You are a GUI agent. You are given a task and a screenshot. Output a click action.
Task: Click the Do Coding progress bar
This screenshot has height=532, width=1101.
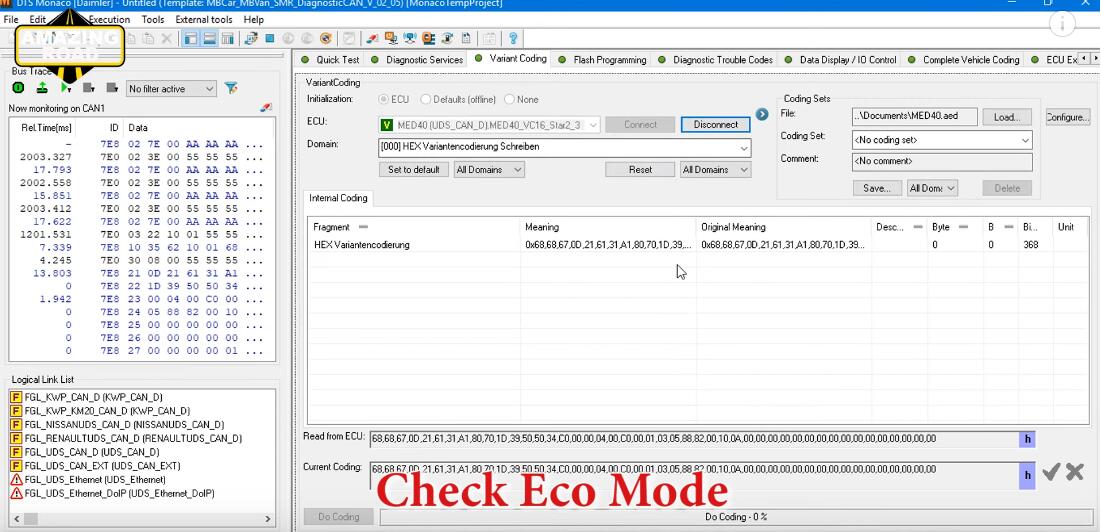[734, 517]
